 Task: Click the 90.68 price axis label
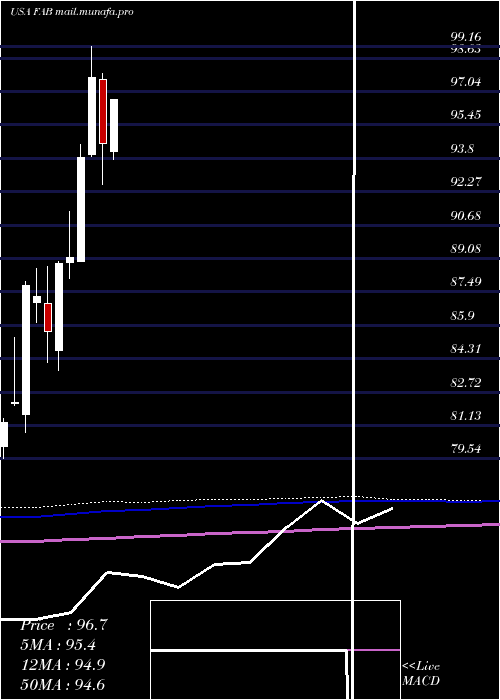click(x=466, y=216)
